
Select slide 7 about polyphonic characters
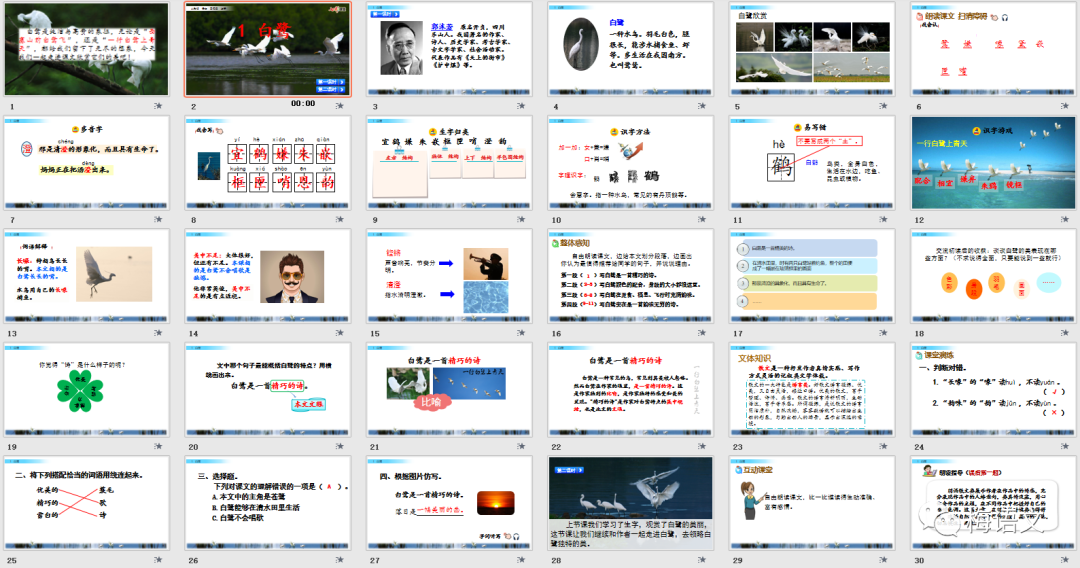pyautogui.click(x=87, y=162)
